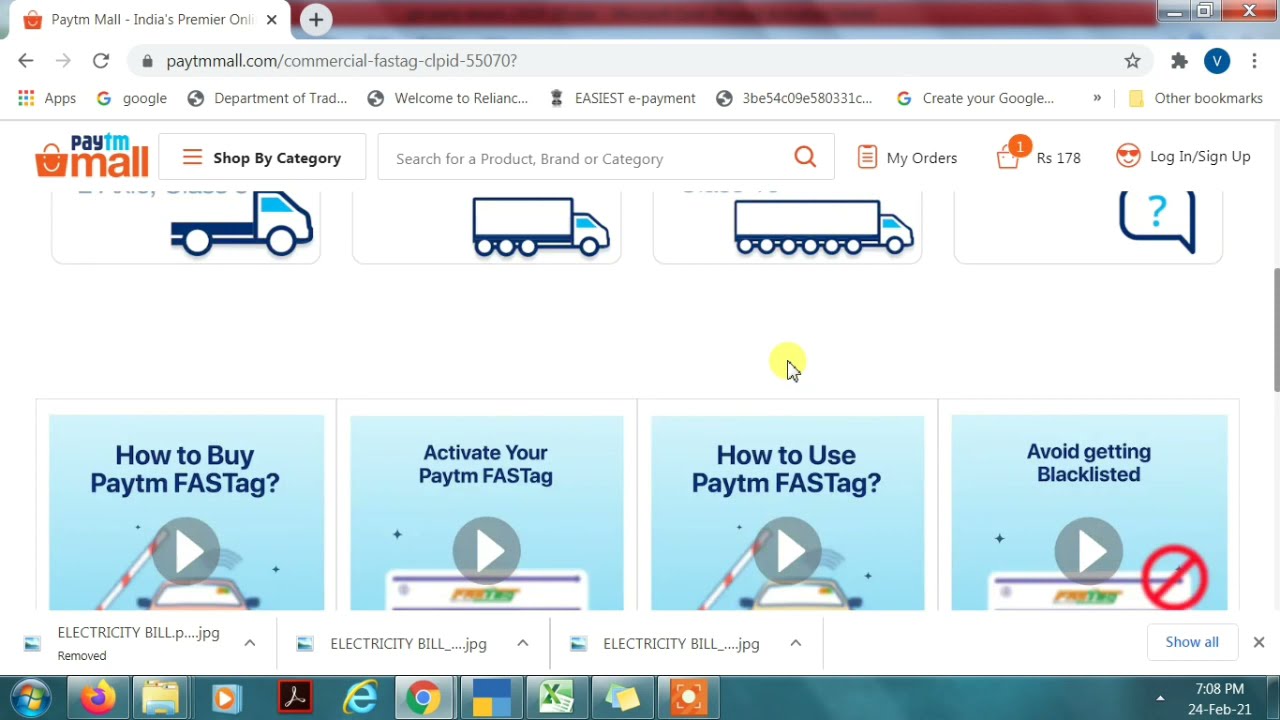1280x720 pixels.
Task: Open the Apps bookmarks shortcut
Action: tap(47, 98)
